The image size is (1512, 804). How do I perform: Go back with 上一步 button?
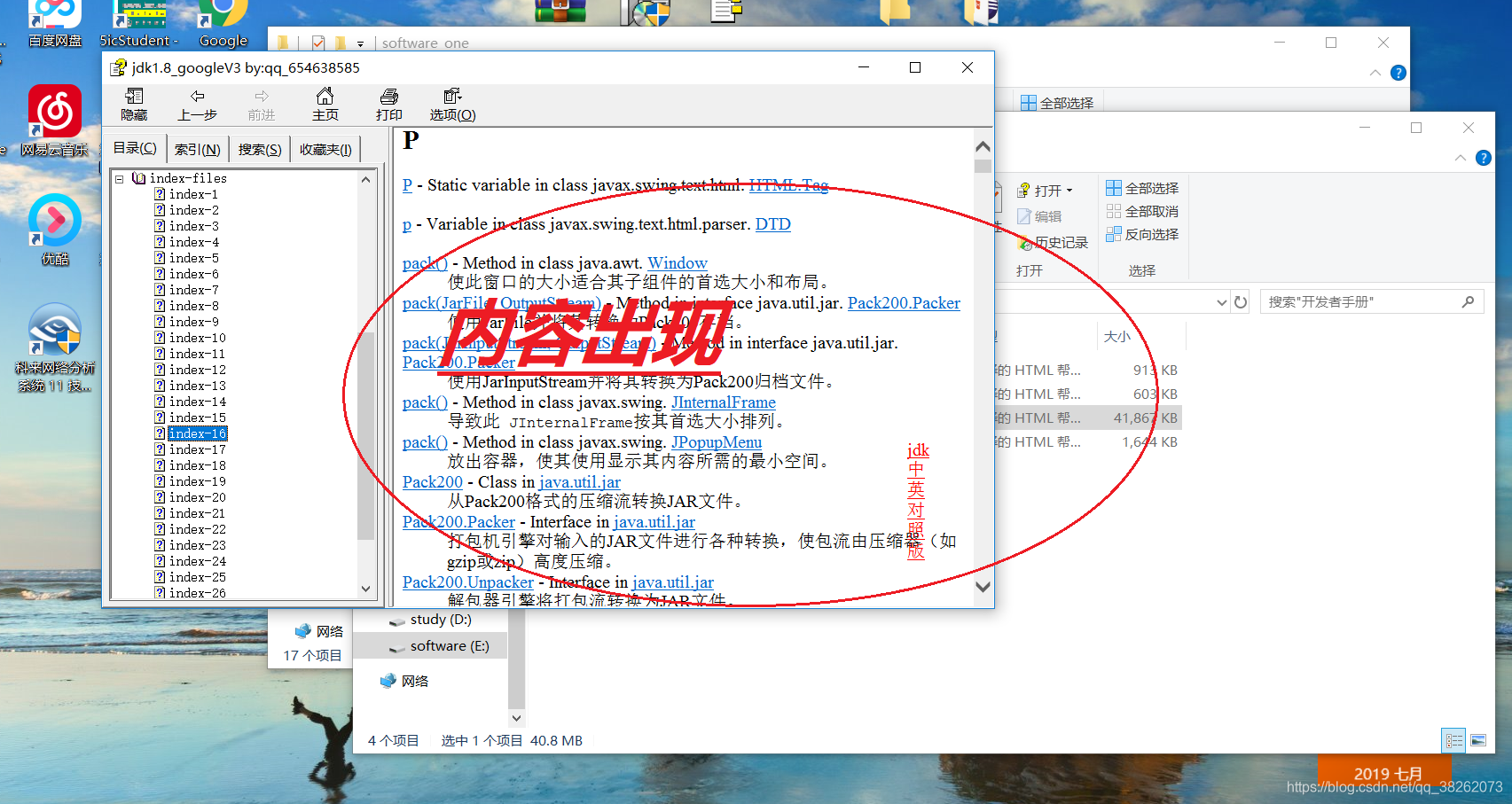click(197, 105)
